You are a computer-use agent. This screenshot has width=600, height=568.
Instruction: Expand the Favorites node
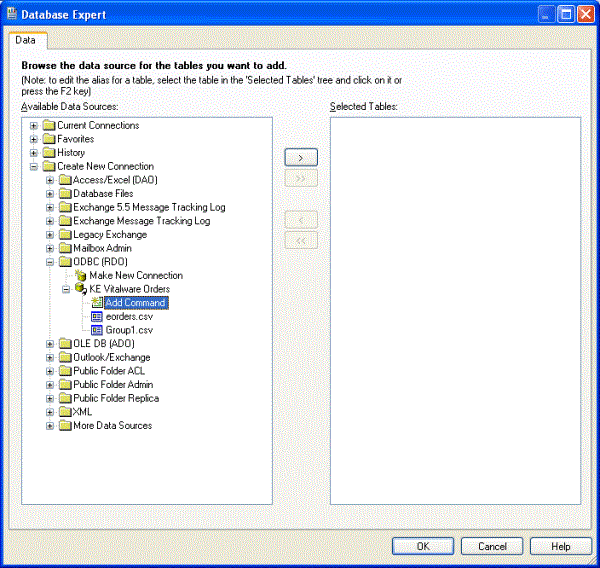pyautogui.click(x=34, y=139)
